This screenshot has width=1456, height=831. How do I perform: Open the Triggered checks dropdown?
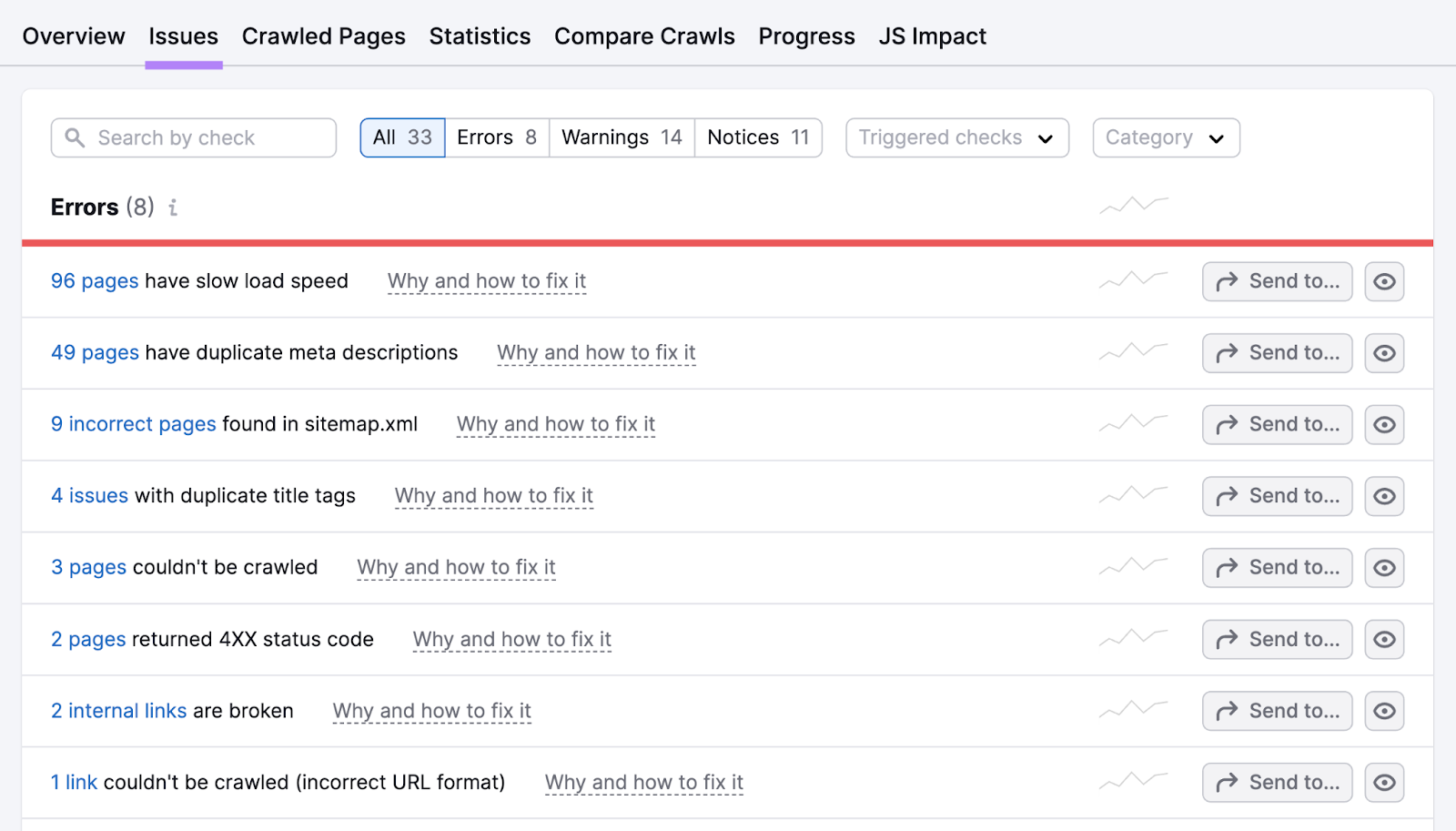955,137
